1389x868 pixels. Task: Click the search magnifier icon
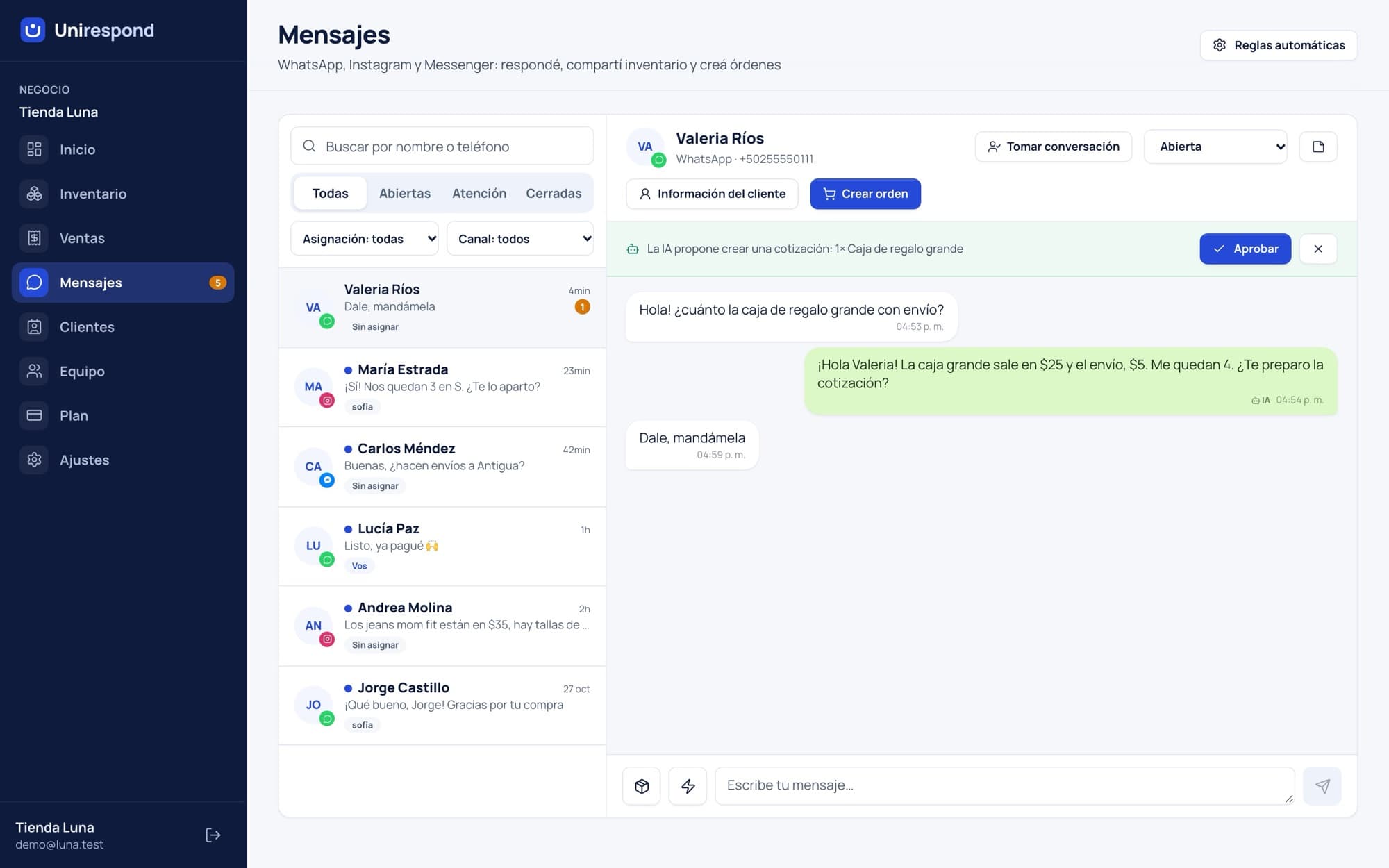coord(309,146)
